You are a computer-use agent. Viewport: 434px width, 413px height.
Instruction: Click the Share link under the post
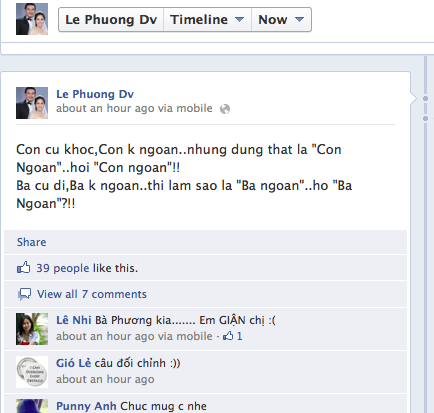click(x=32, y=242)
